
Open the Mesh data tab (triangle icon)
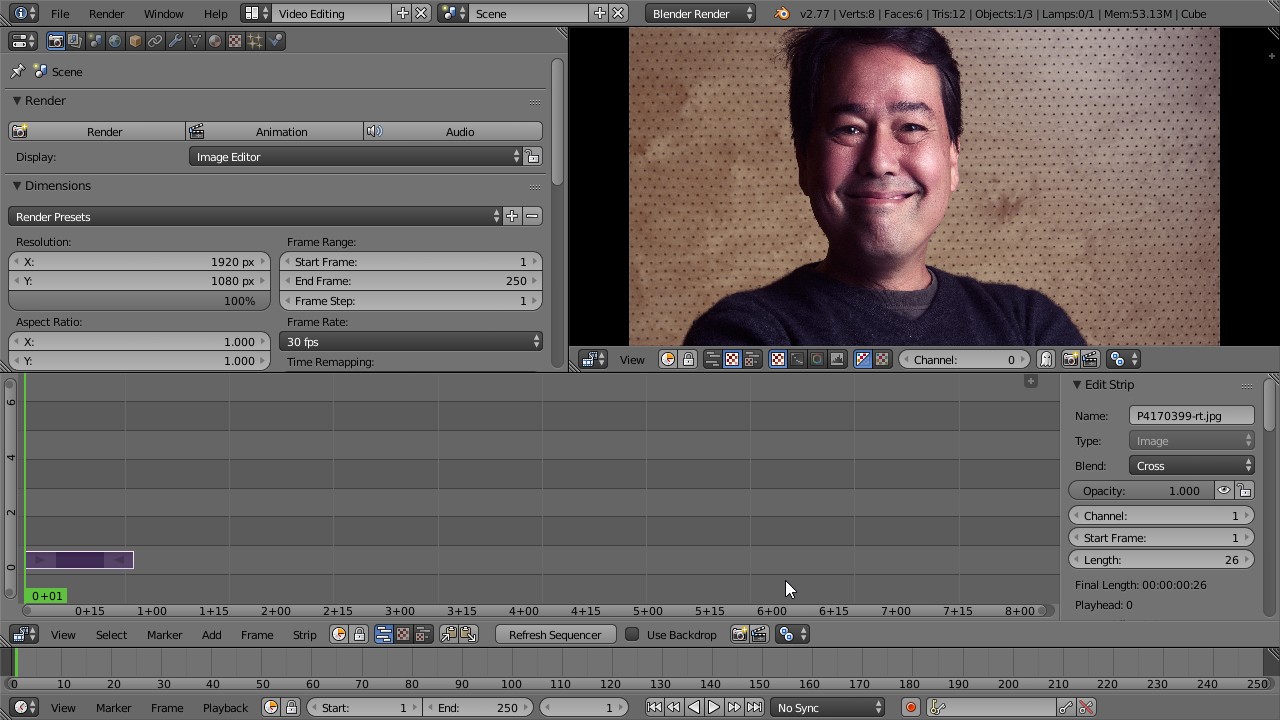(195, 41)
